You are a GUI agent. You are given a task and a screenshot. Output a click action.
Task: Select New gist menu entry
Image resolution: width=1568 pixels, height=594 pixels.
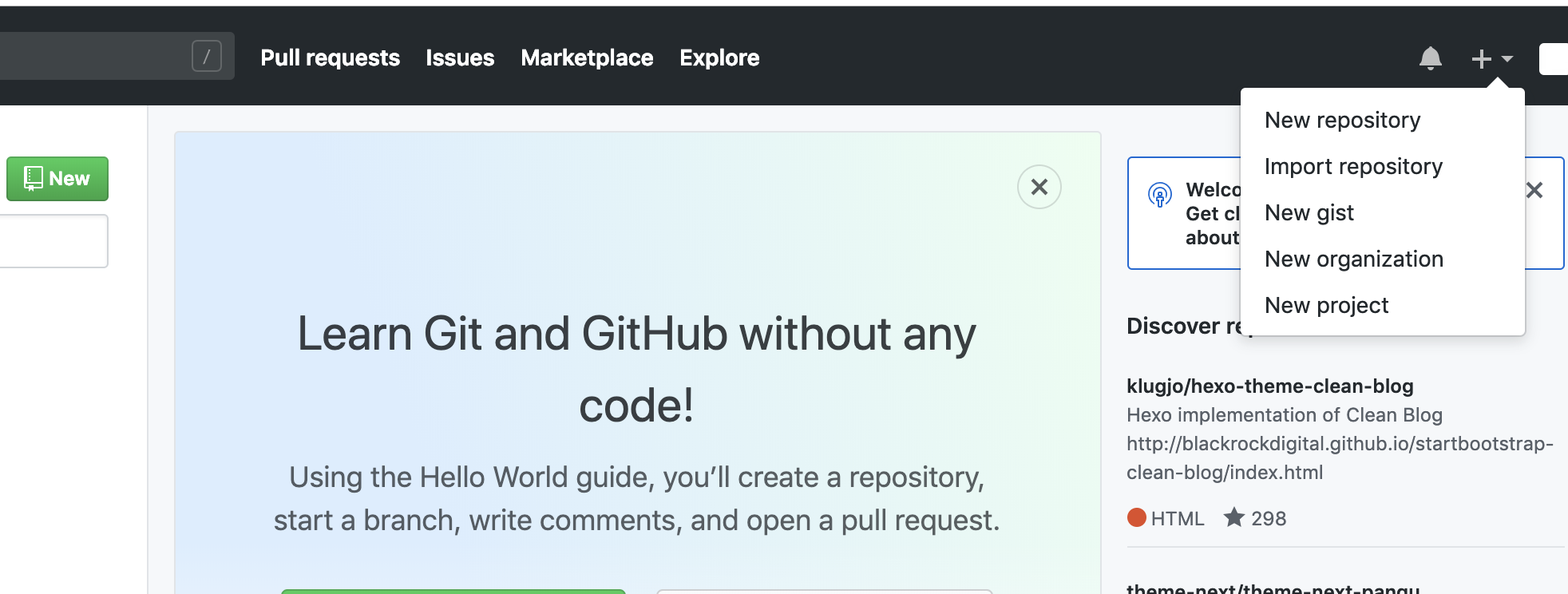point(1382,212)
